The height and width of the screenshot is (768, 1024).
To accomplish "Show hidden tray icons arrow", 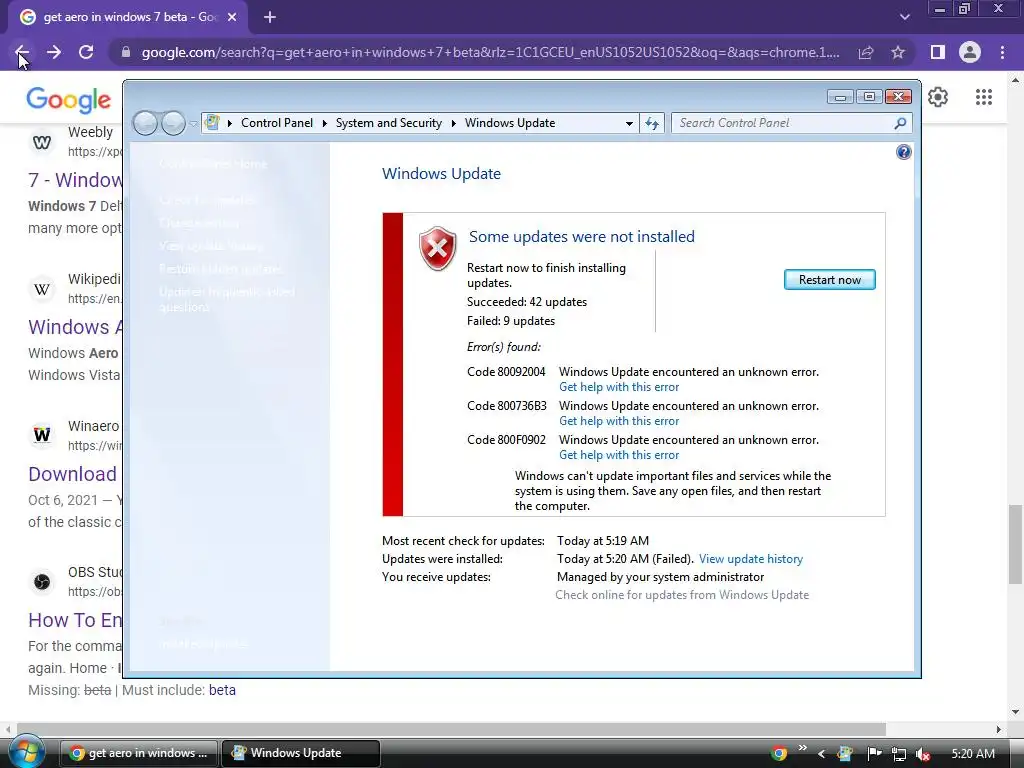I will (822, 754).
